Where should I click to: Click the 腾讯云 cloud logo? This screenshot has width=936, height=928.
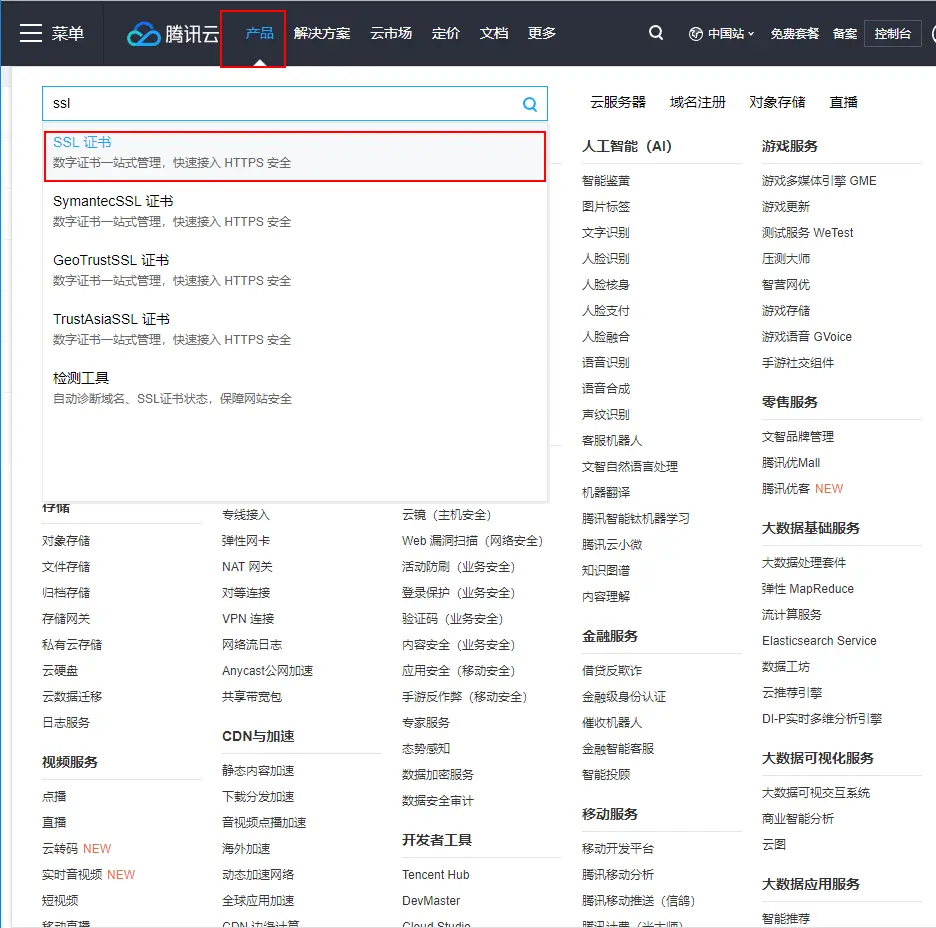coord(173,33)
